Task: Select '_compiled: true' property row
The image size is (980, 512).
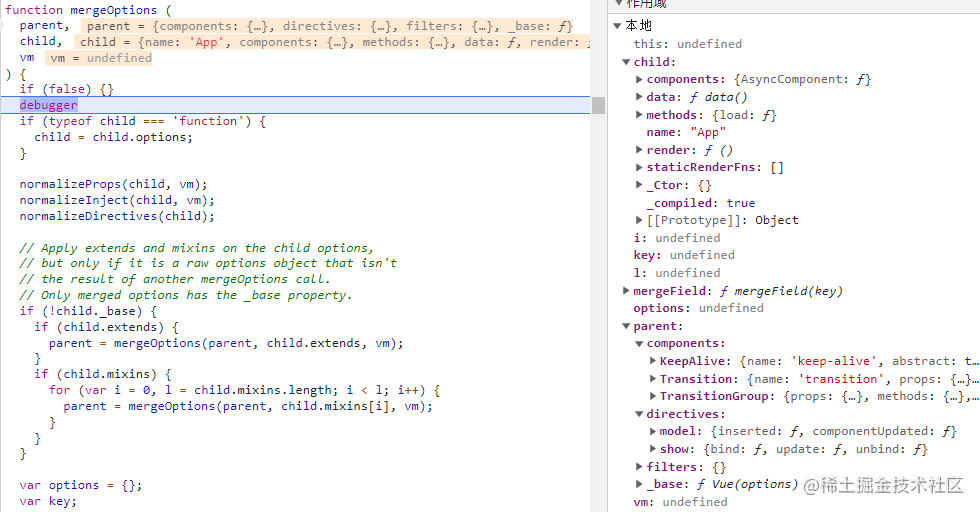Action: click(701, 203)
